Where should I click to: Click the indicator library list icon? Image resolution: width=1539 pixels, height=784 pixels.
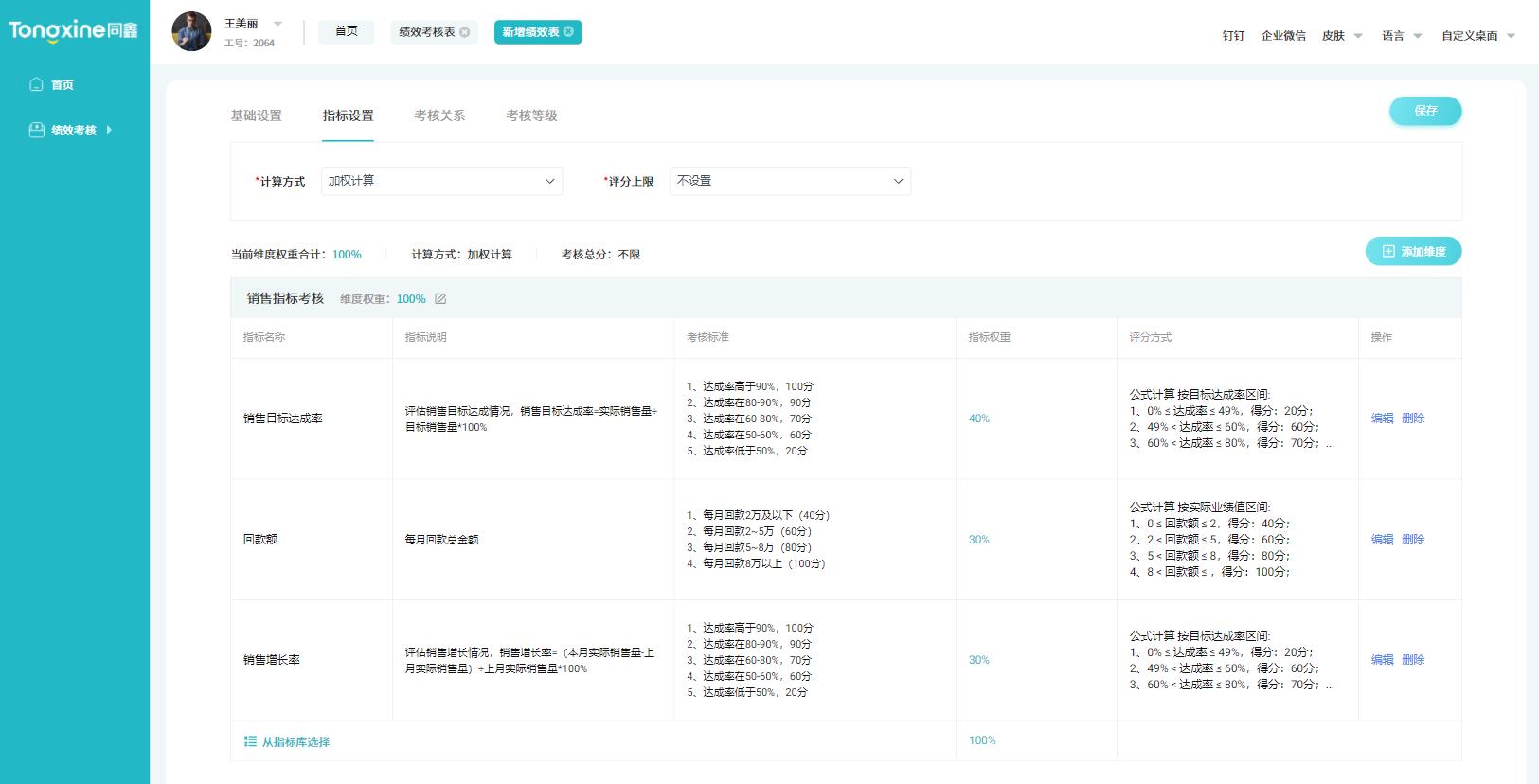click(250, 741)
